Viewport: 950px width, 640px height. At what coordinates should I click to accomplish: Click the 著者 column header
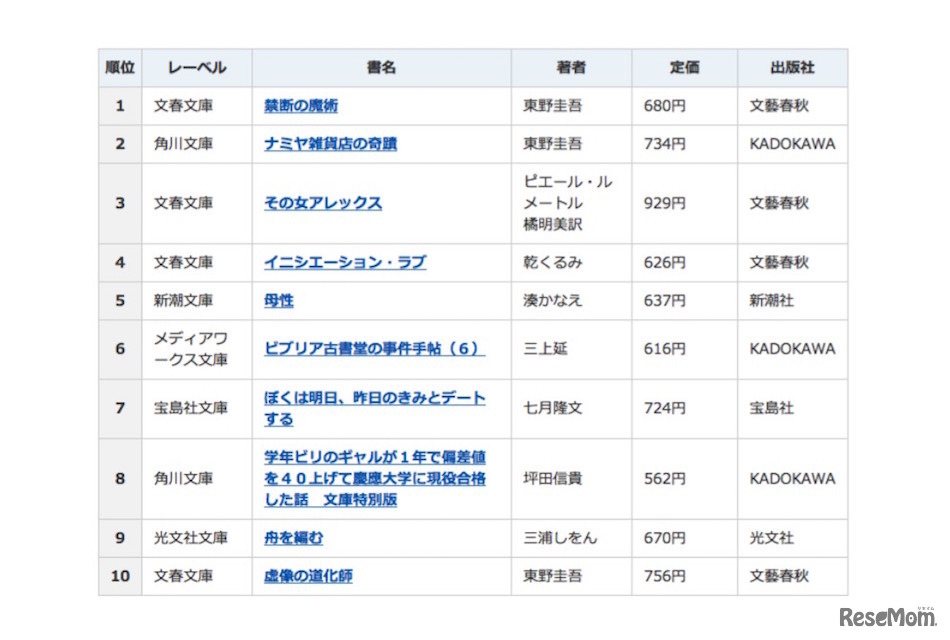(570, 67)
